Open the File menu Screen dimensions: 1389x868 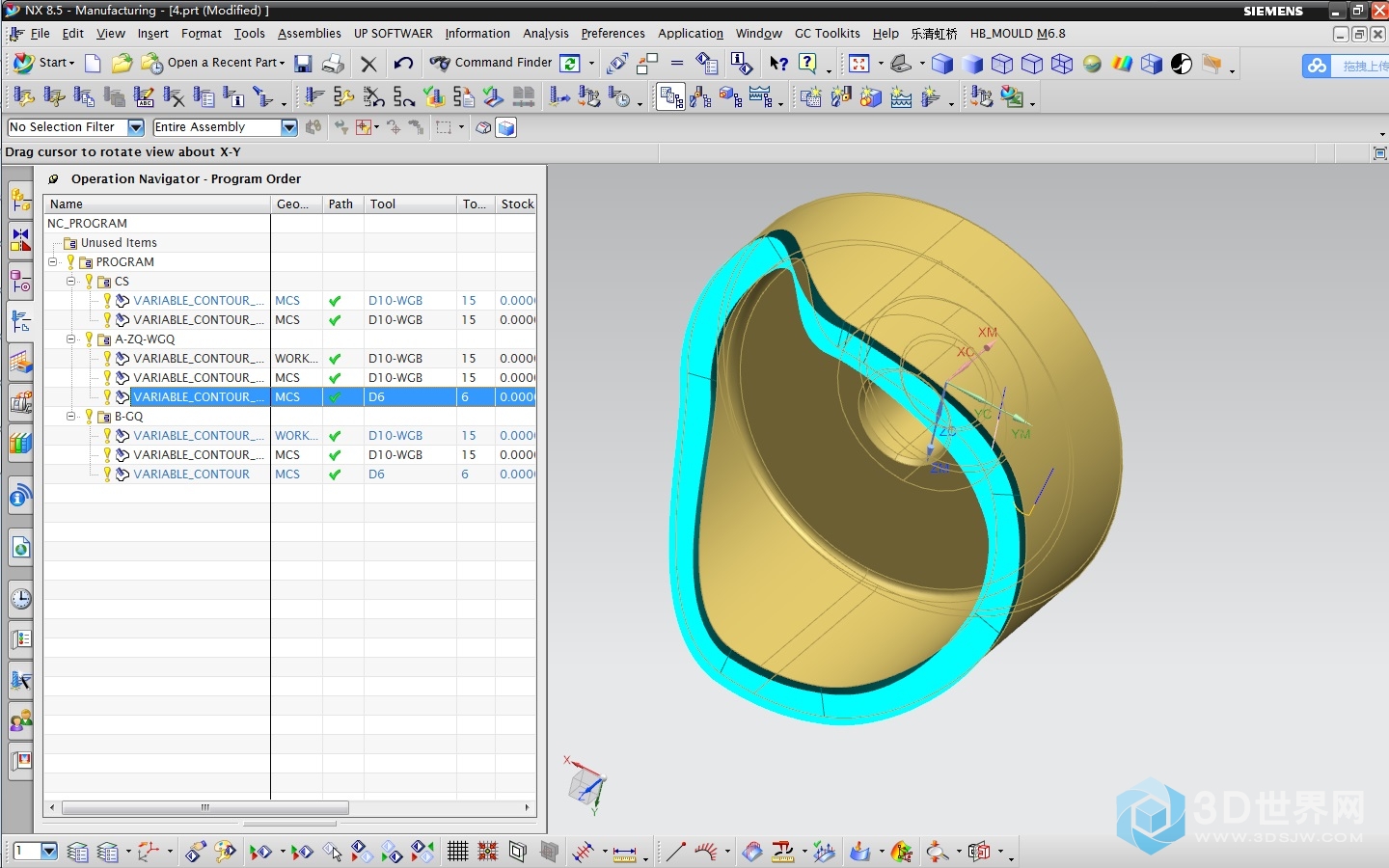click(40, 33)
